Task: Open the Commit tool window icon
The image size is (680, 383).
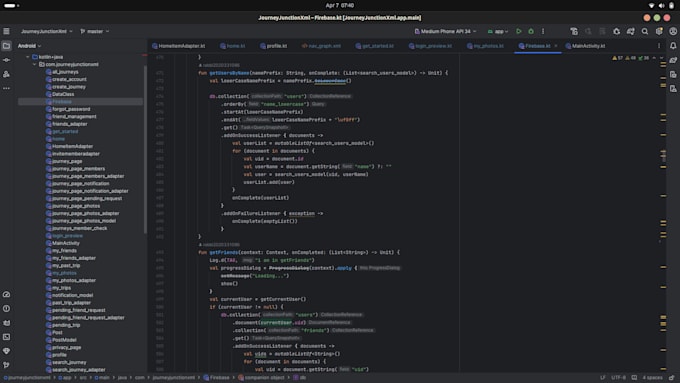Action: [x=6, y=60]
